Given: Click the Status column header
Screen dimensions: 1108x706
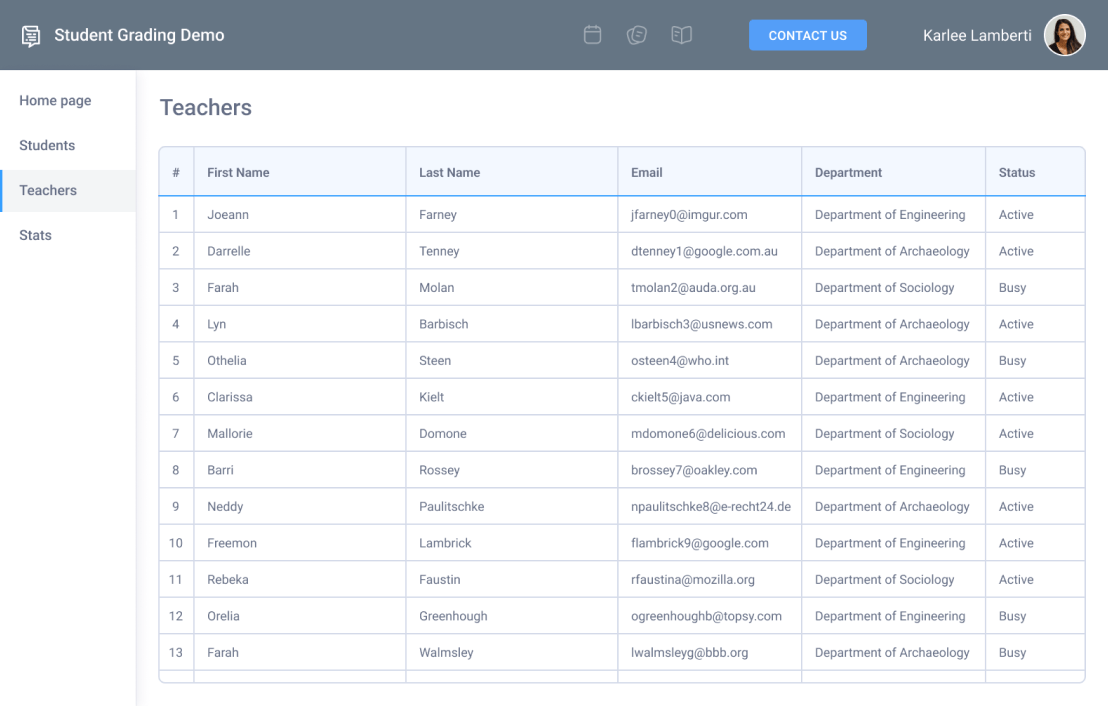Looking at the screenshot, I should (1016, 173).
